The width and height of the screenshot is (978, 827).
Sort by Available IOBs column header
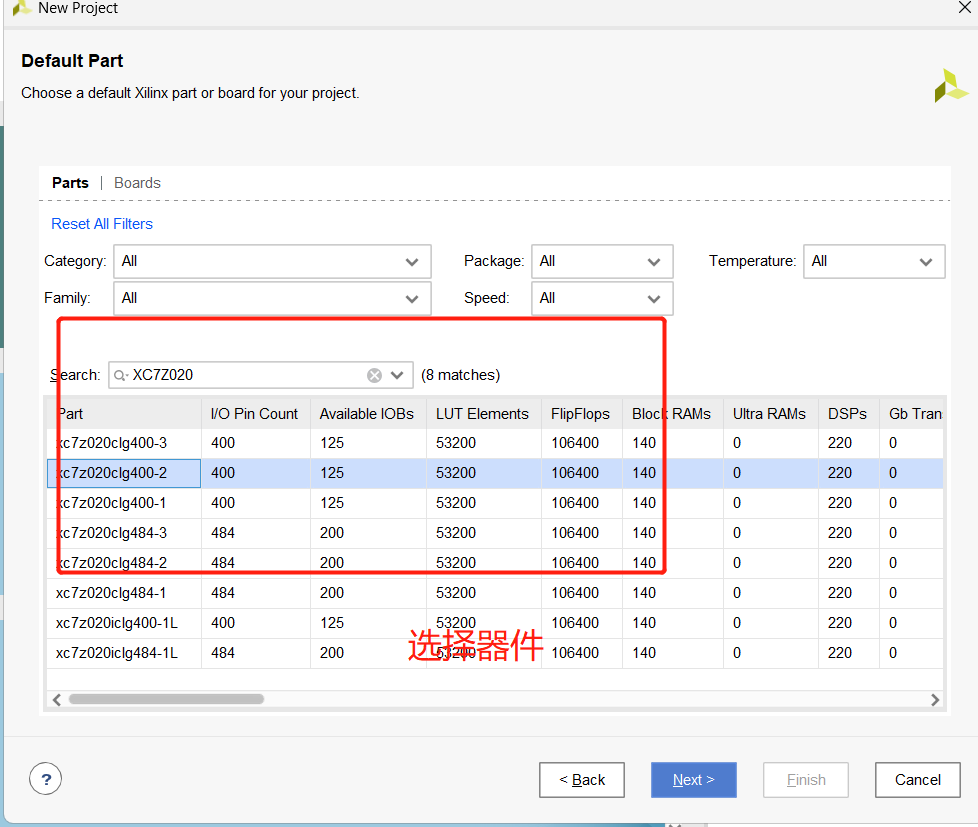(368, 414)
